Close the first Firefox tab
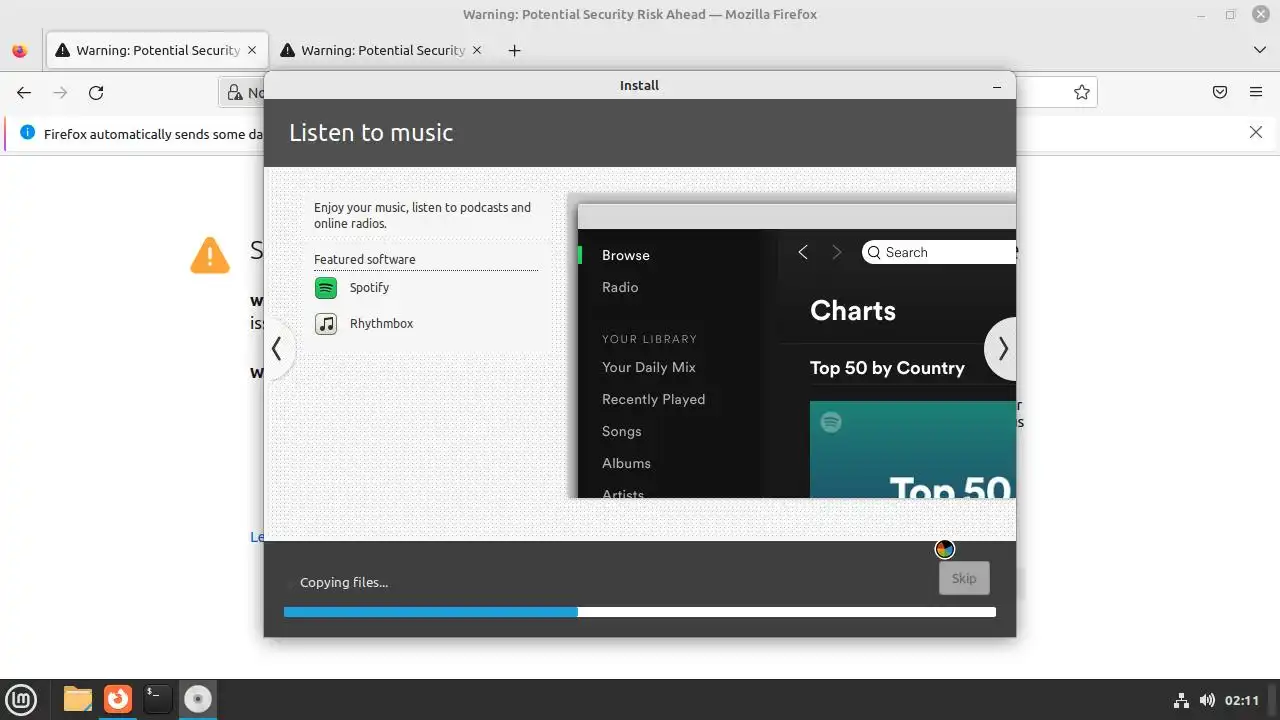Viewport: 1280px width, 720px height. (252, 50)
